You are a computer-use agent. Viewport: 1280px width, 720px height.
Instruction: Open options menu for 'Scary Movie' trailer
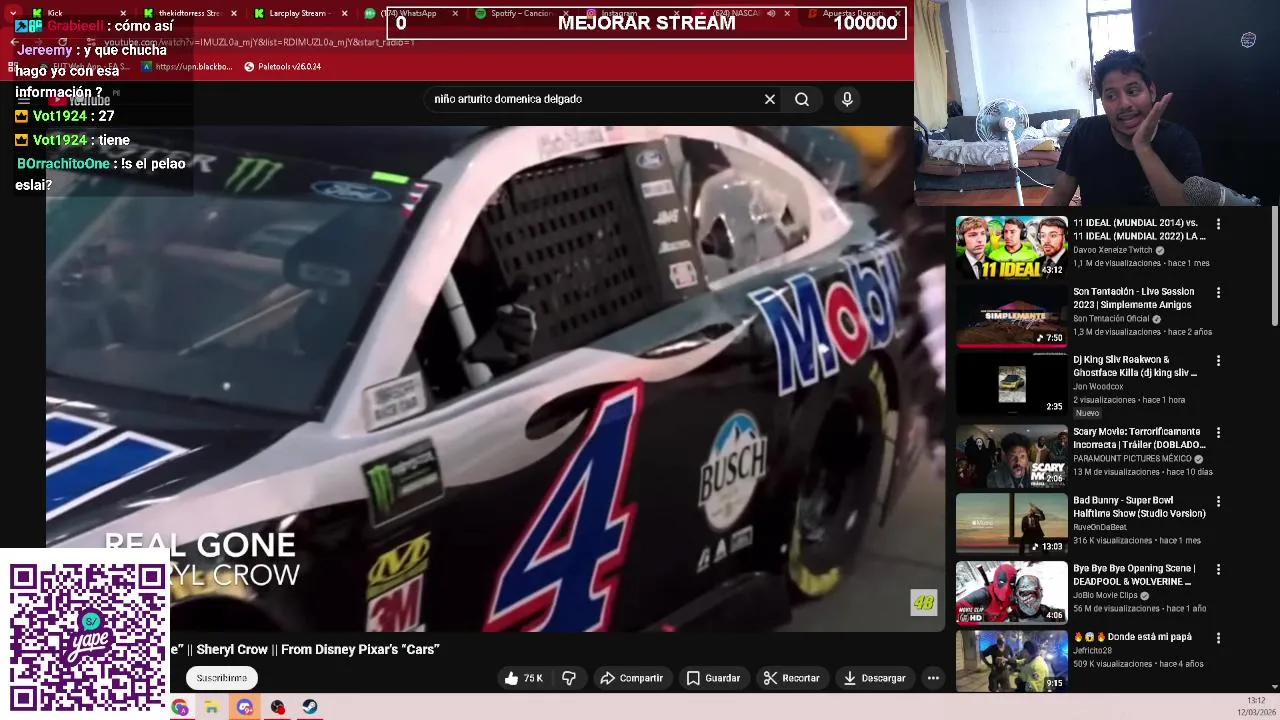pos(1218,432)
